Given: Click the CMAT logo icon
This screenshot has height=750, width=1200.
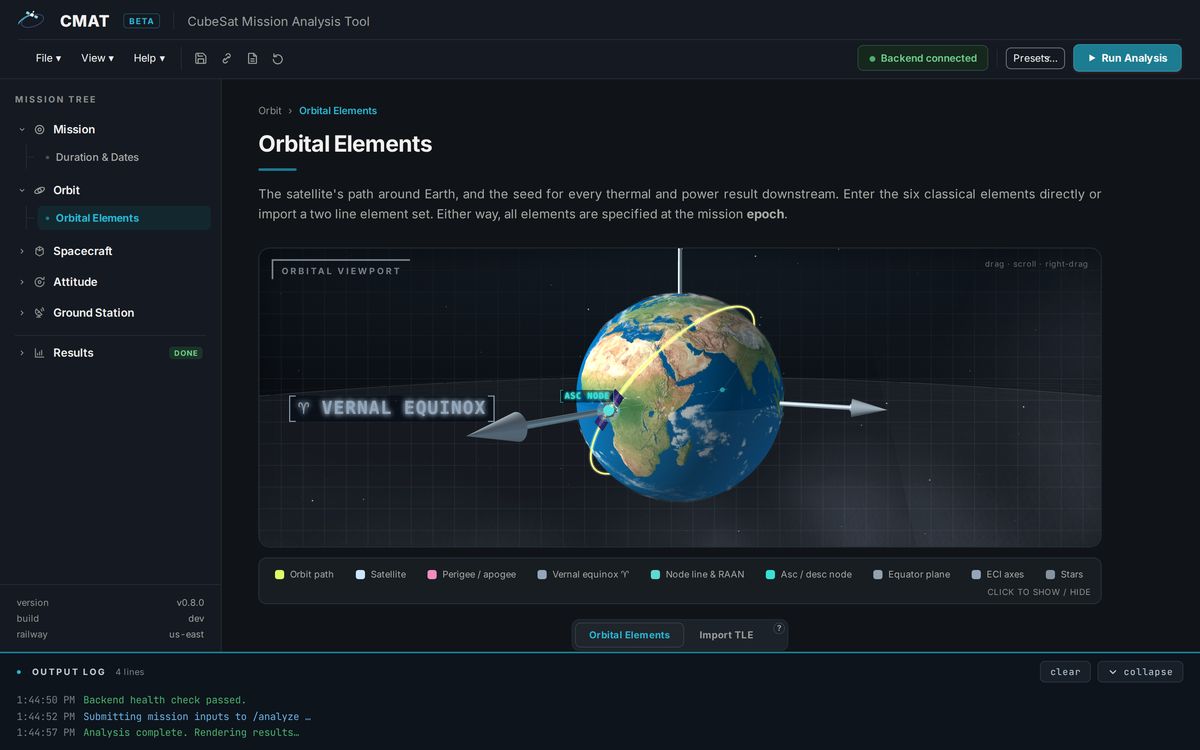Looking at the screenshot, I should pyautogui.click(x=31, y=19).
